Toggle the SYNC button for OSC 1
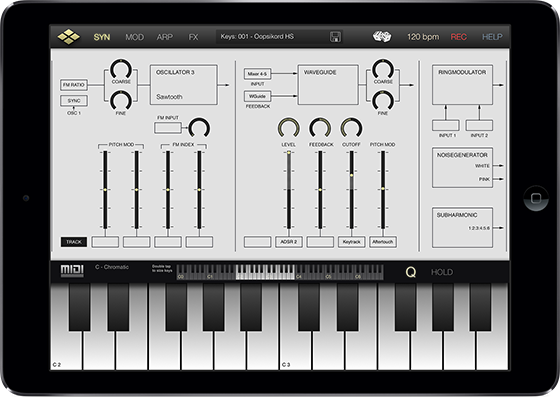The width and height of the screenshot is (560, 398). (74, 101)
